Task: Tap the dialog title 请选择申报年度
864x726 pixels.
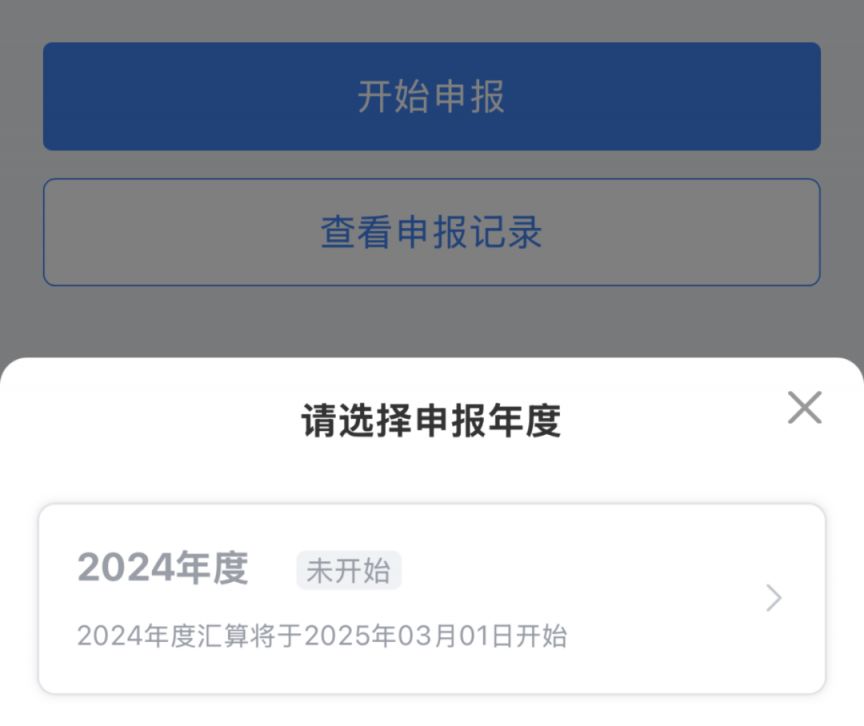Action: tap(432, 421)
